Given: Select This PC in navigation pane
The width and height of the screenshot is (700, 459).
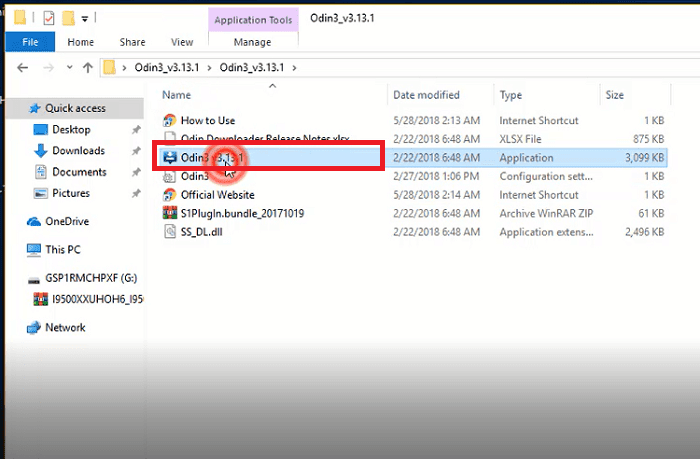Looking at the screenshot, I should point(63,249).
